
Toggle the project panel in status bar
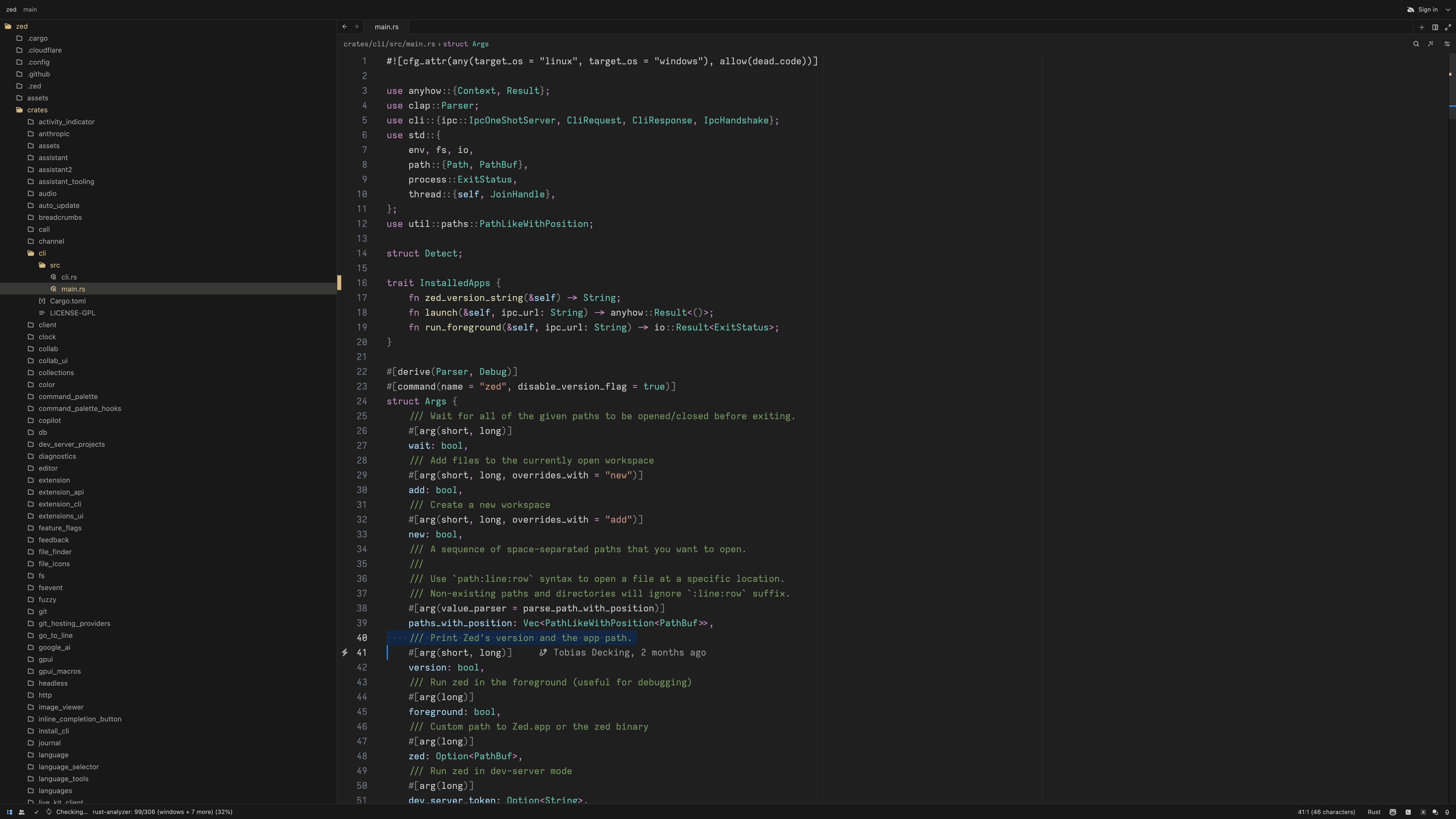click(10, 812)
